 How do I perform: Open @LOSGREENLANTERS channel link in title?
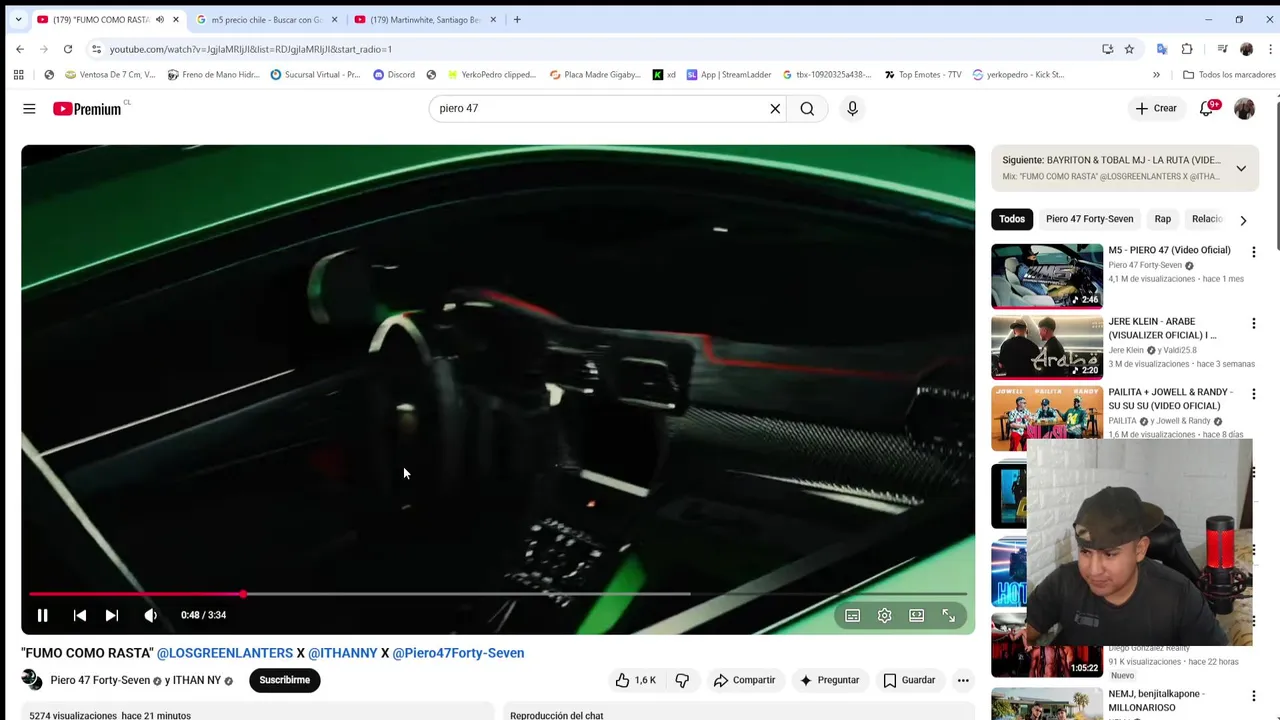225,653
